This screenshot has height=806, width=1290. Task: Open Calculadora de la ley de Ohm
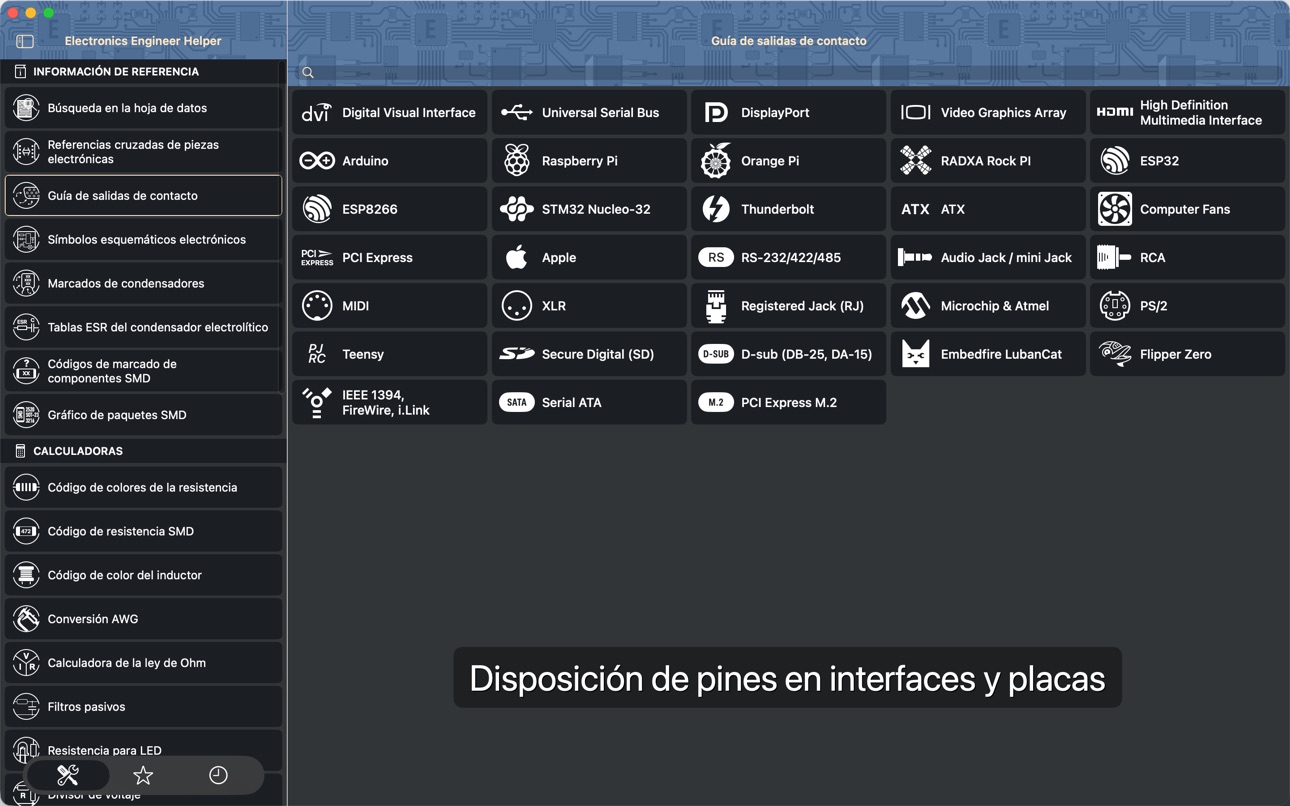[144, 663]
